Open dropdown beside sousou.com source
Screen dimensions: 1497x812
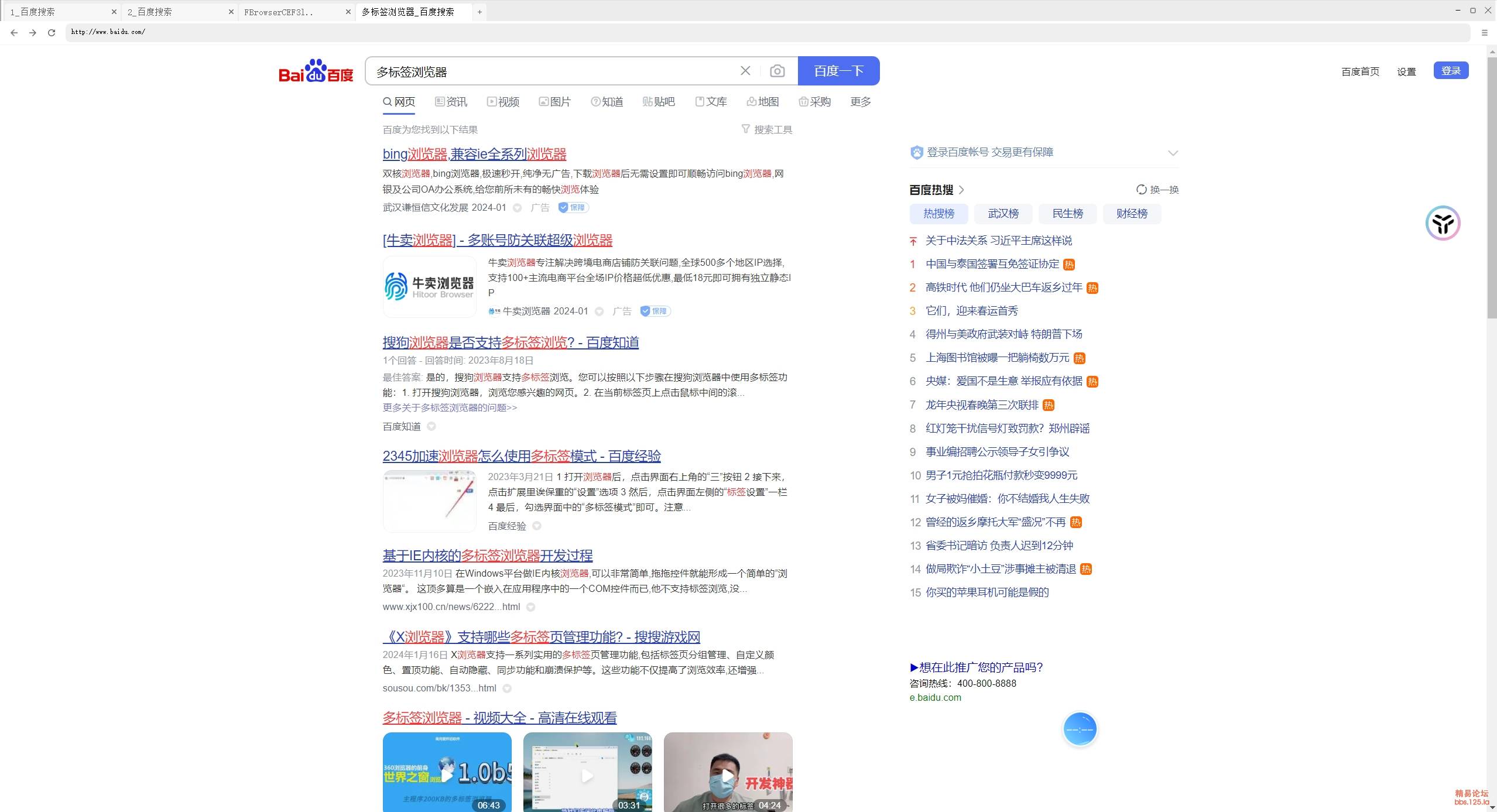pyautogui.click(x=507, y=688)
